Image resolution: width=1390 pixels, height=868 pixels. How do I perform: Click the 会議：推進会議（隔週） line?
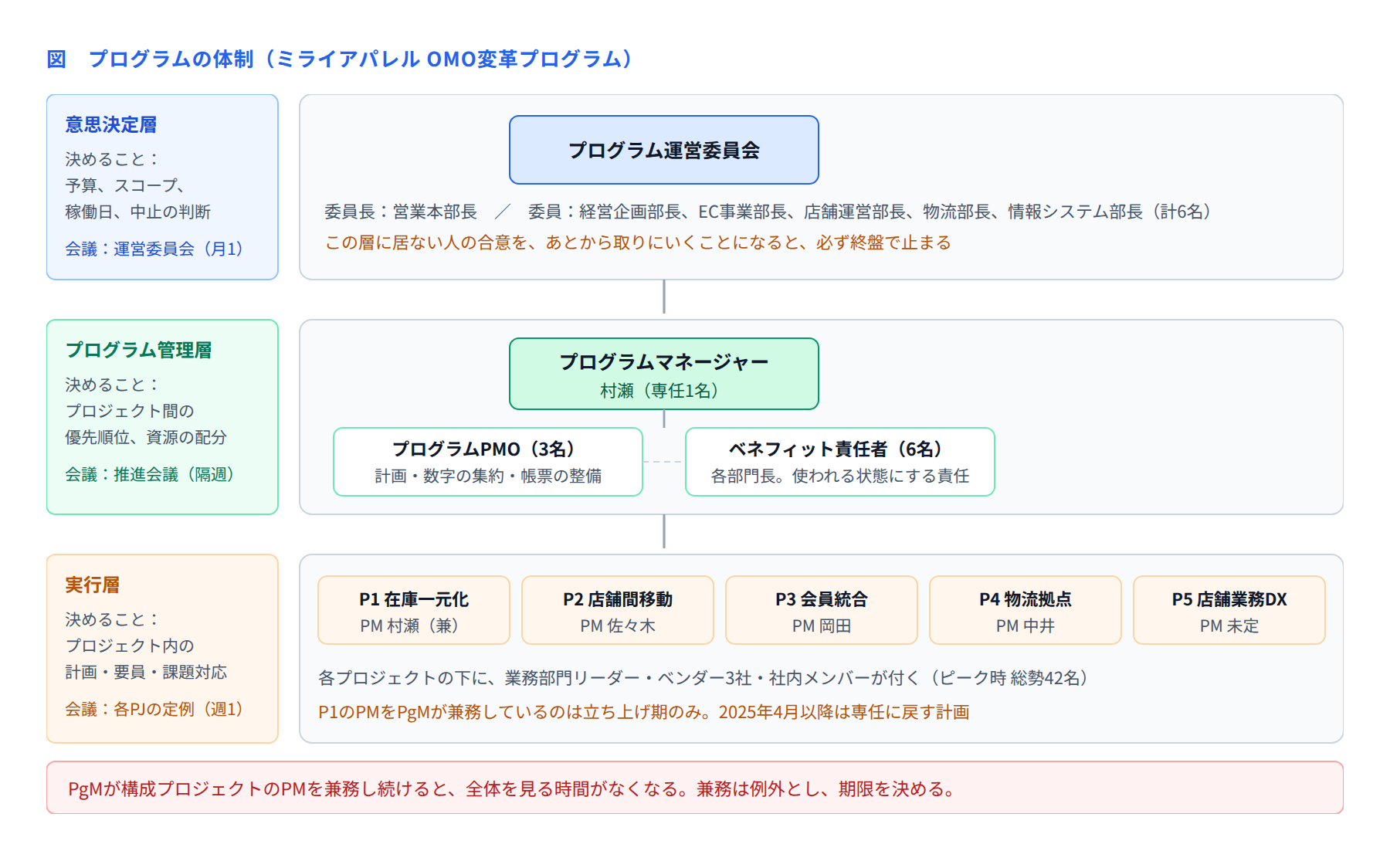150,474
